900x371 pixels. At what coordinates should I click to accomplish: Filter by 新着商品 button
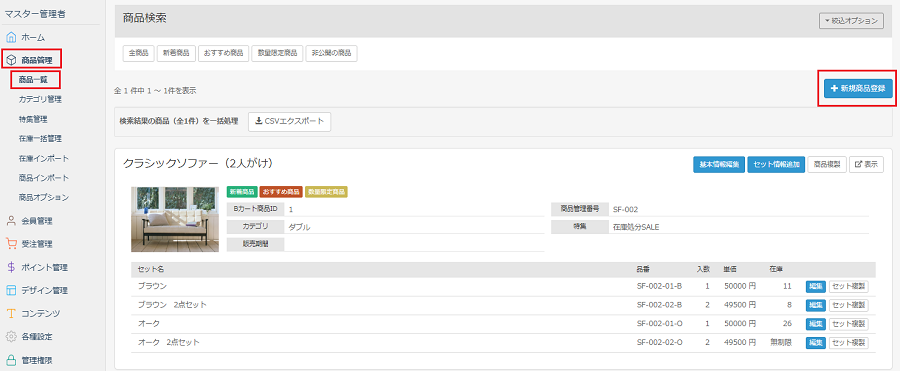(176, 53)
